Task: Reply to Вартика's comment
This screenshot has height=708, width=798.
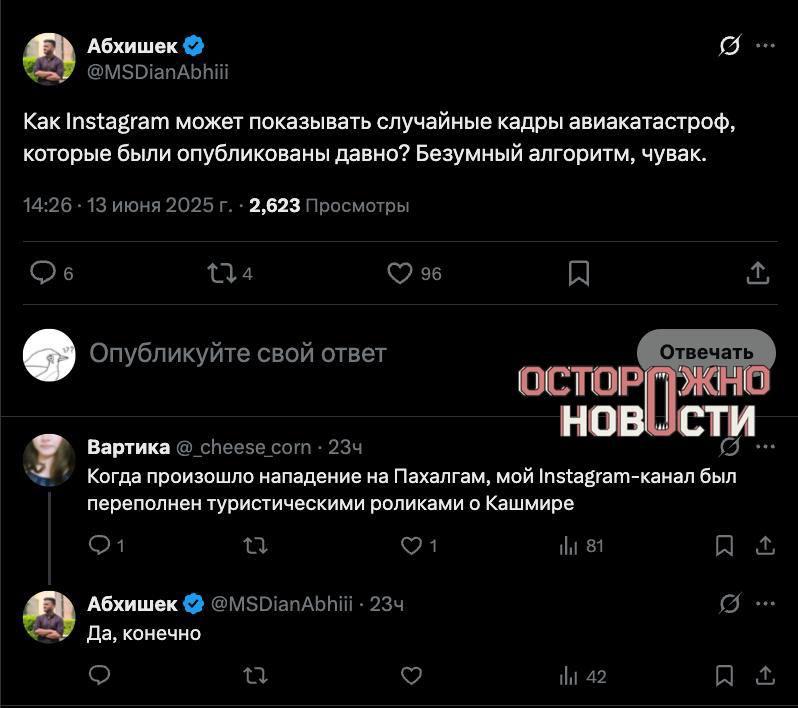Action: [100, 545]
